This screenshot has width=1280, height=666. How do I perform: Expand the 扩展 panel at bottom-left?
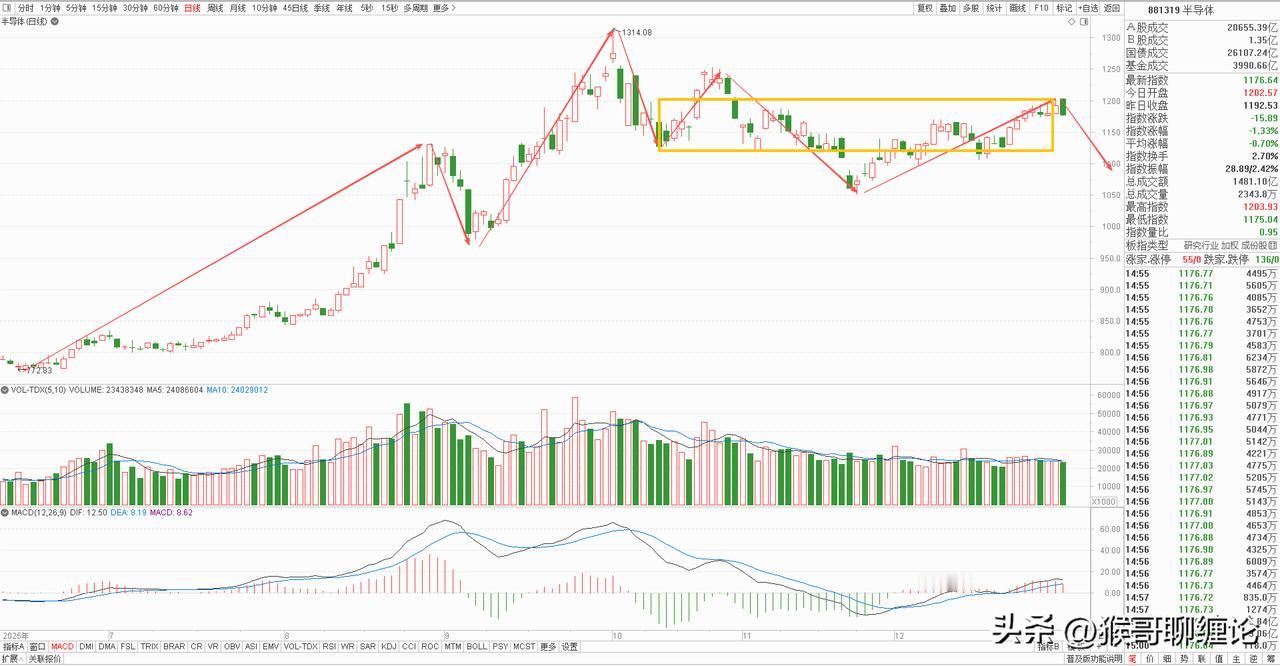point(12,659)
